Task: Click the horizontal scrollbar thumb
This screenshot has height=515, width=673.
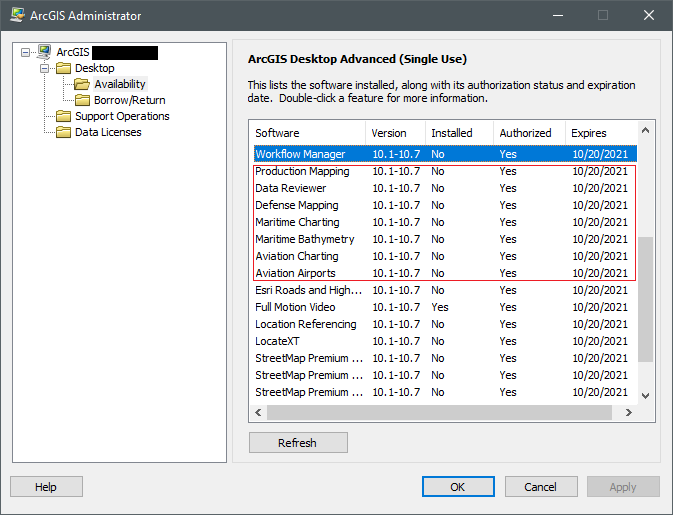Action: (x=439, y=412)
